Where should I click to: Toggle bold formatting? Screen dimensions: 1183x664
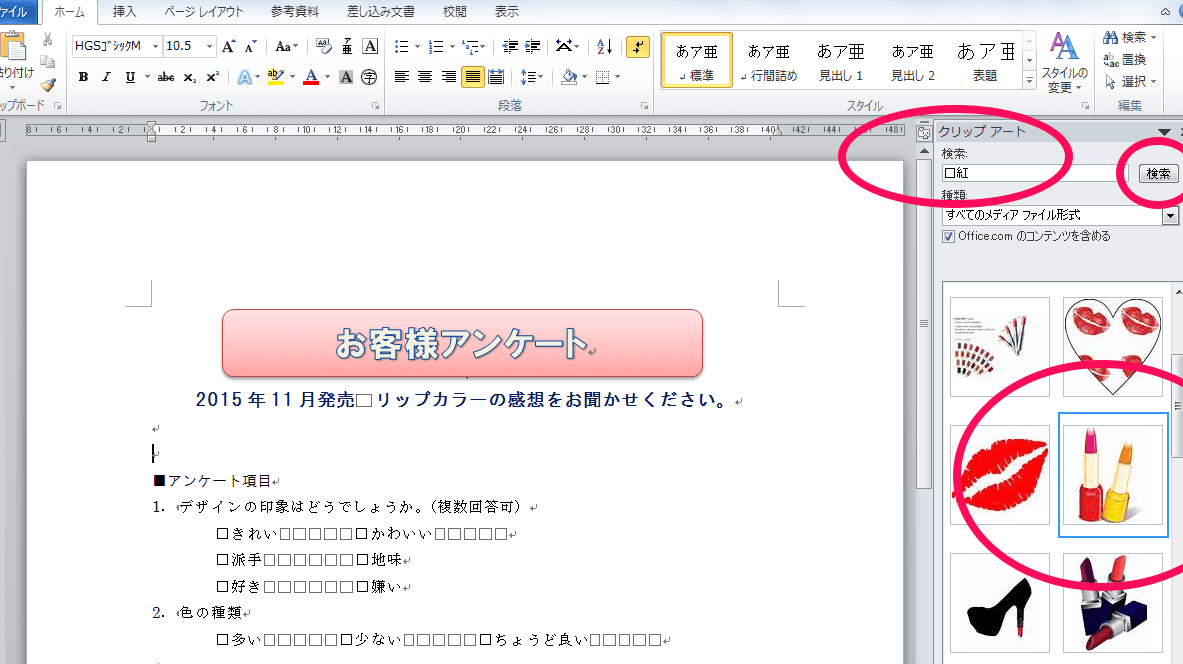(x=84, y=77)
